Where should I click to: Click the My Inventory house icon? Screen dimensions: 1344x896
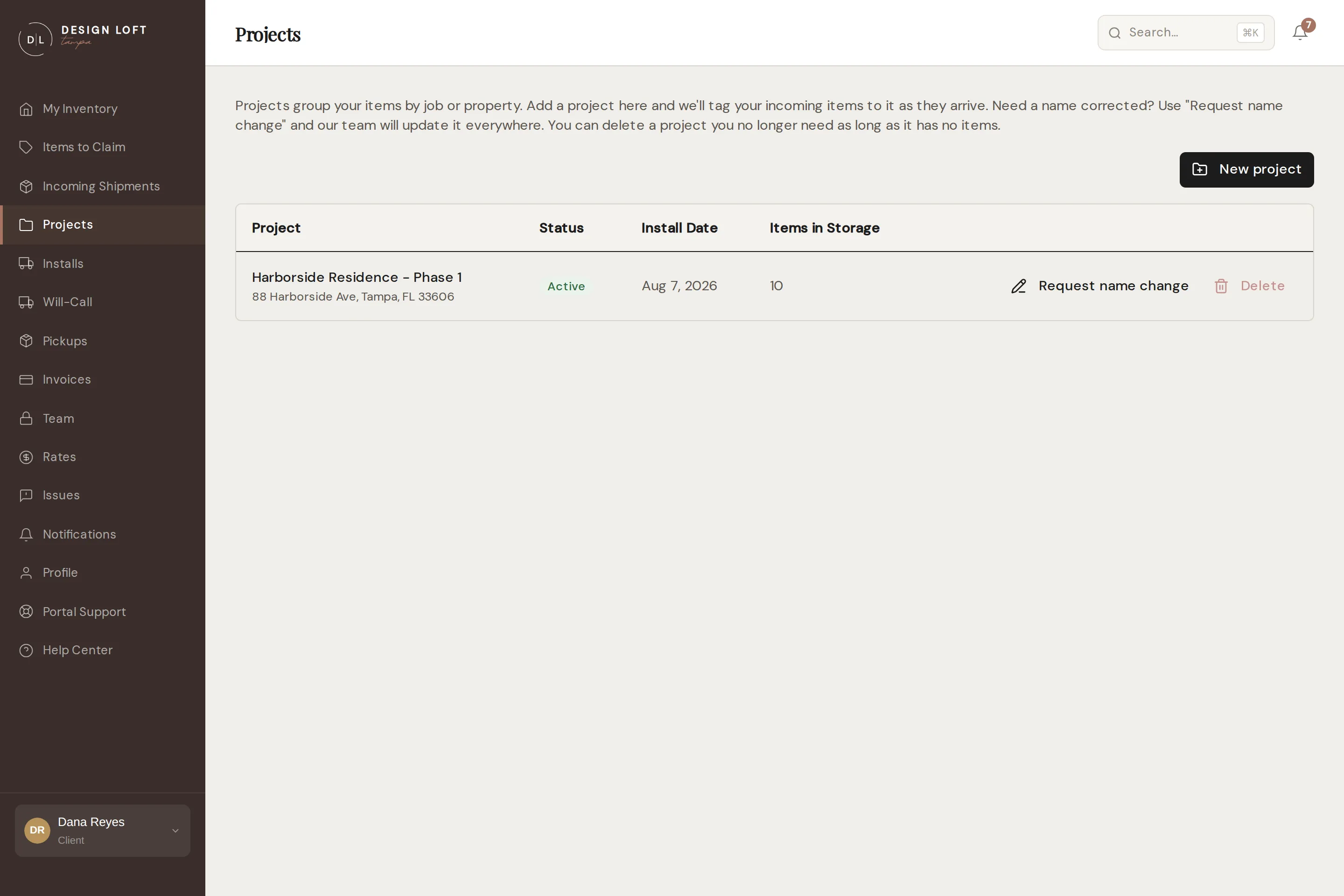coord(26,109)
